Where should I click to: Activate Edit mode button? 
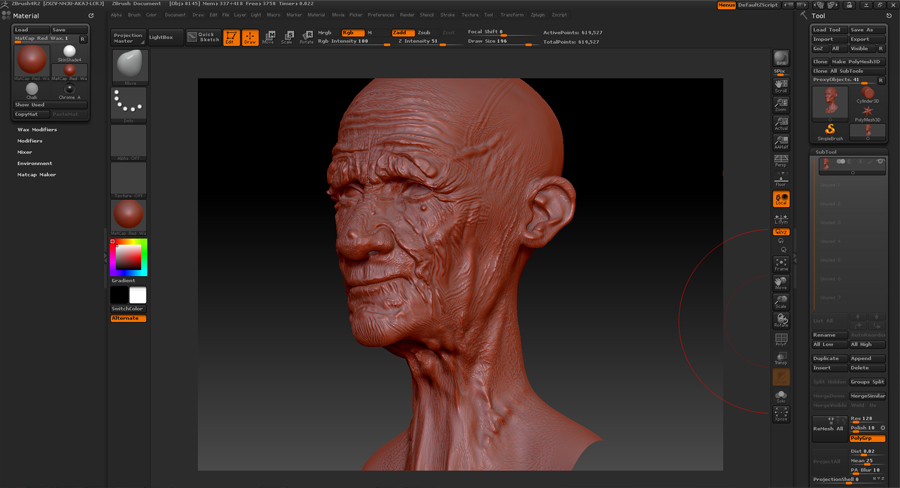[231, 38]
